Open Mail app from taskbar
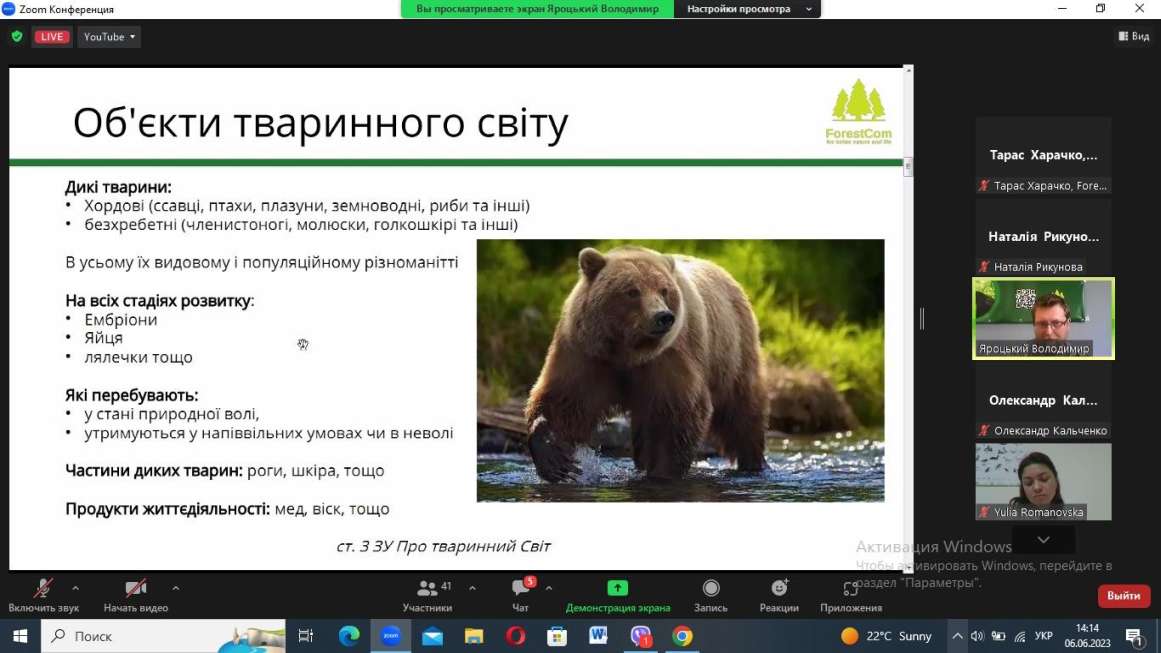The height and width of the screenshot is (653, 1161). click(432, 636)
